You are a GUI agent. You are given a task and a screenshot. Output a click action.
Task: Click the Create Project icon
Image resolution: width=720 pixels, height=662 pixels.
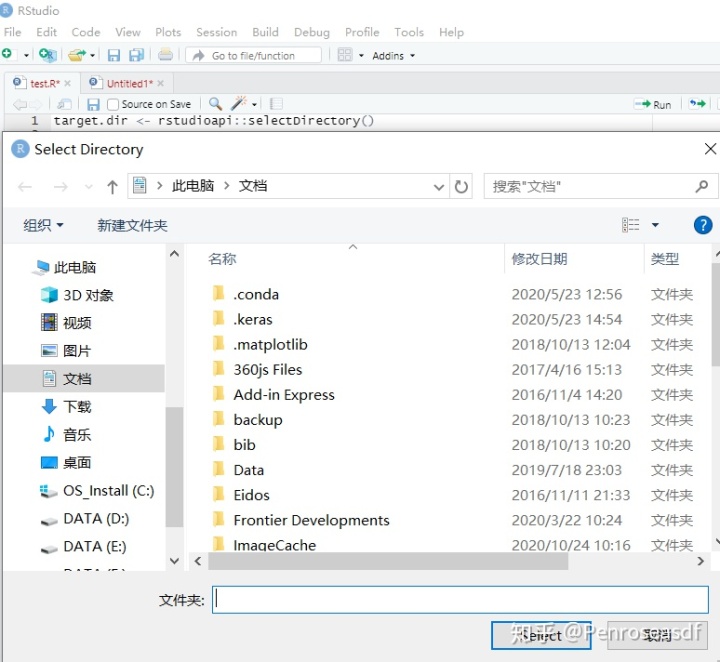tap(47, 55)
